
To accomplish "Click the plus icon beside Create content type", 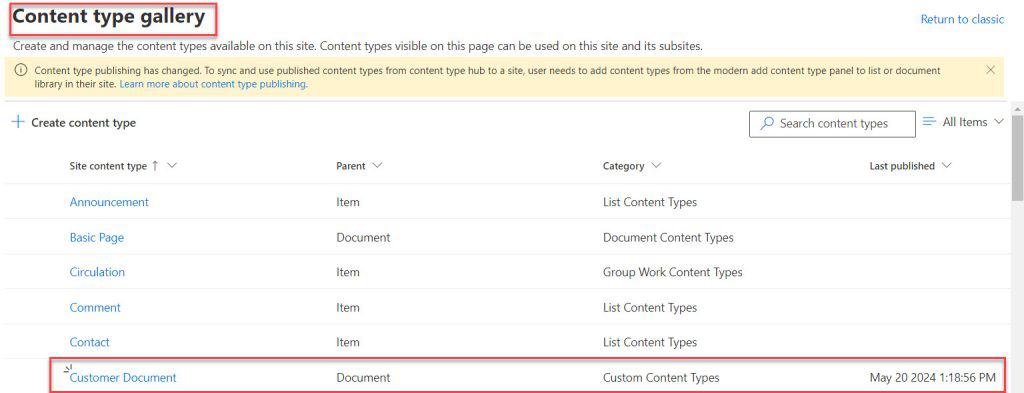I will click(x=18, y=122).
